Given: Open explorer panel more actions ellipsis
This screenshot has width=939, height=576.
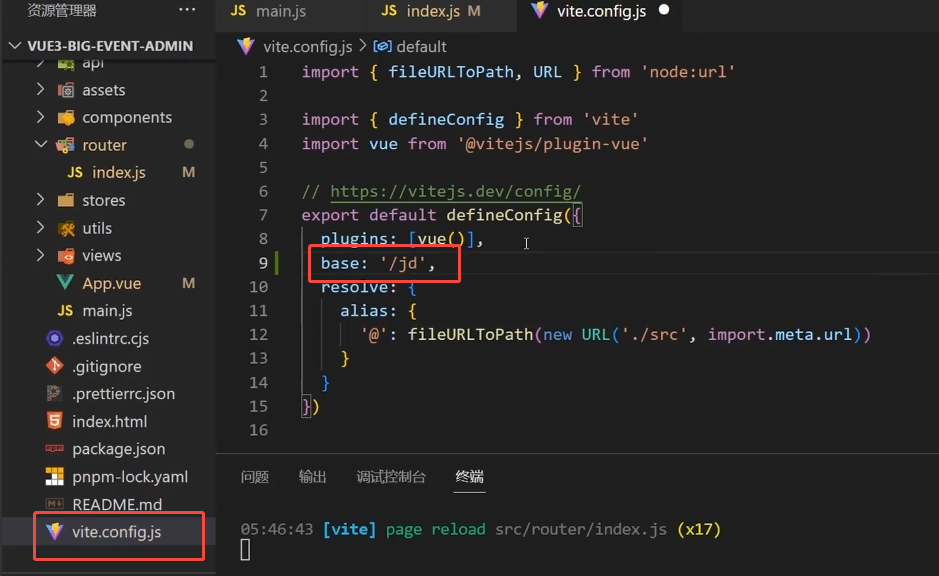Looking at the screenshot, I should [187, 10].
